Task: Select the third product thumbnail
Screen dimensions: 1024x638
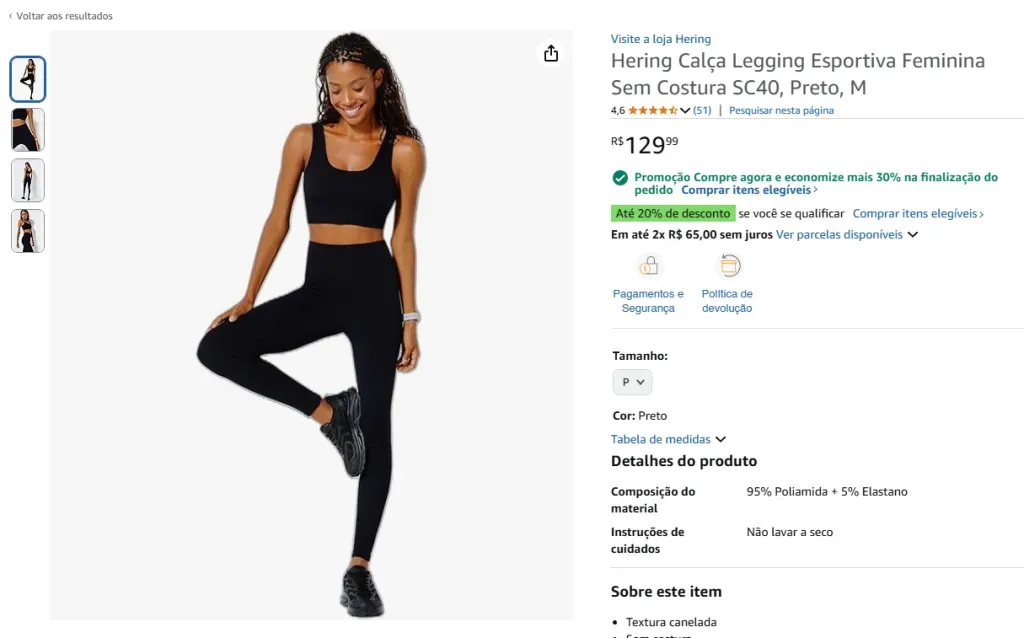Action: coord(28,180)
